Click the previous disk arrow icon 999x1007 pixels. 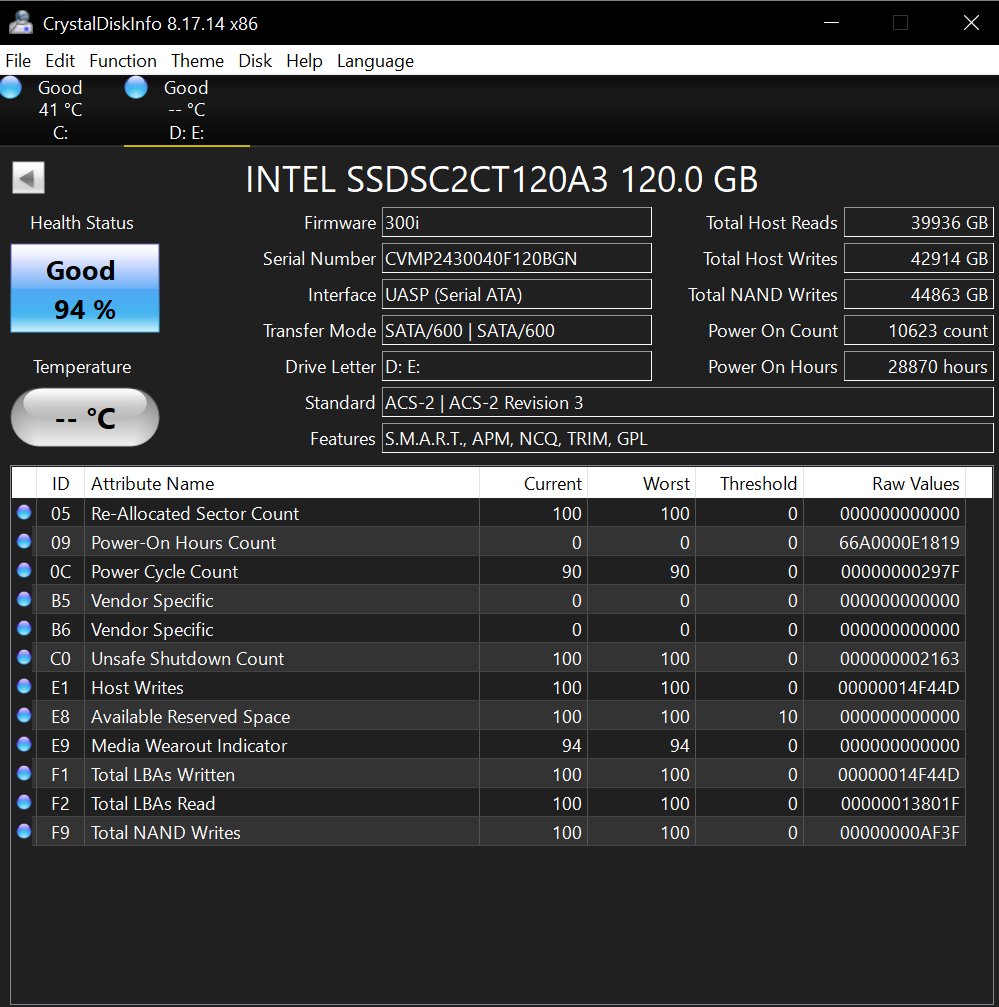(x=28, y=179)
